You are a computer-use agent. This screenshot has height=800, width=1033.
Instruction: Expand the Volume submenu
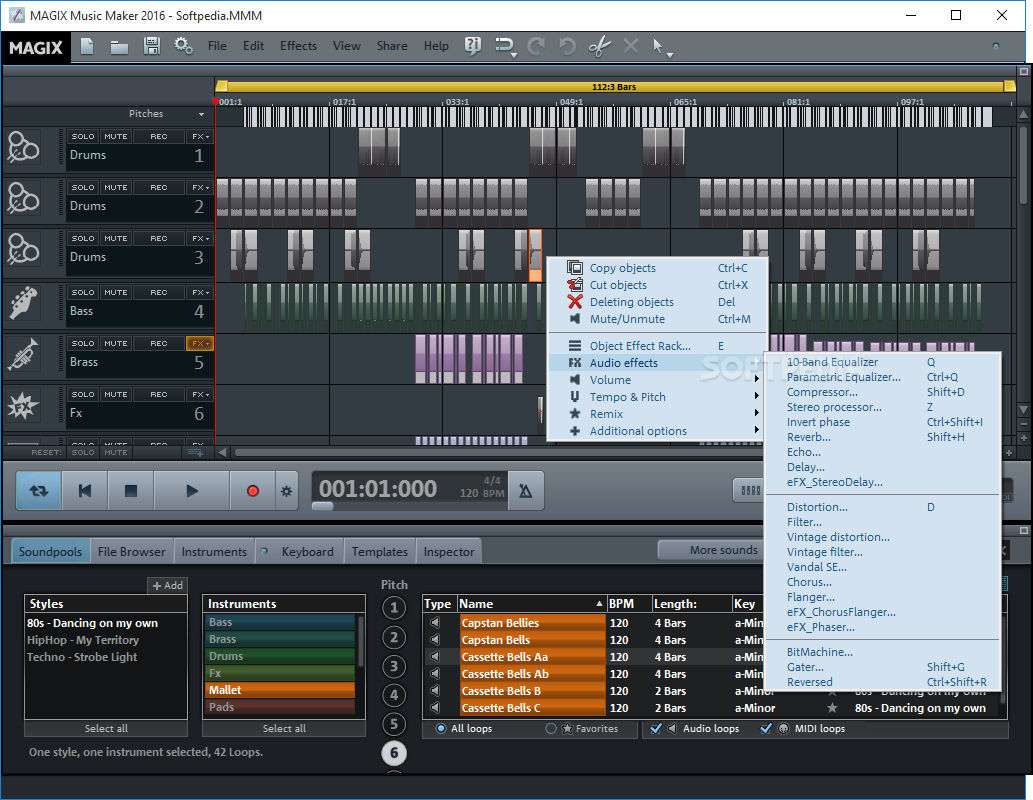click(x=659, y=380)
